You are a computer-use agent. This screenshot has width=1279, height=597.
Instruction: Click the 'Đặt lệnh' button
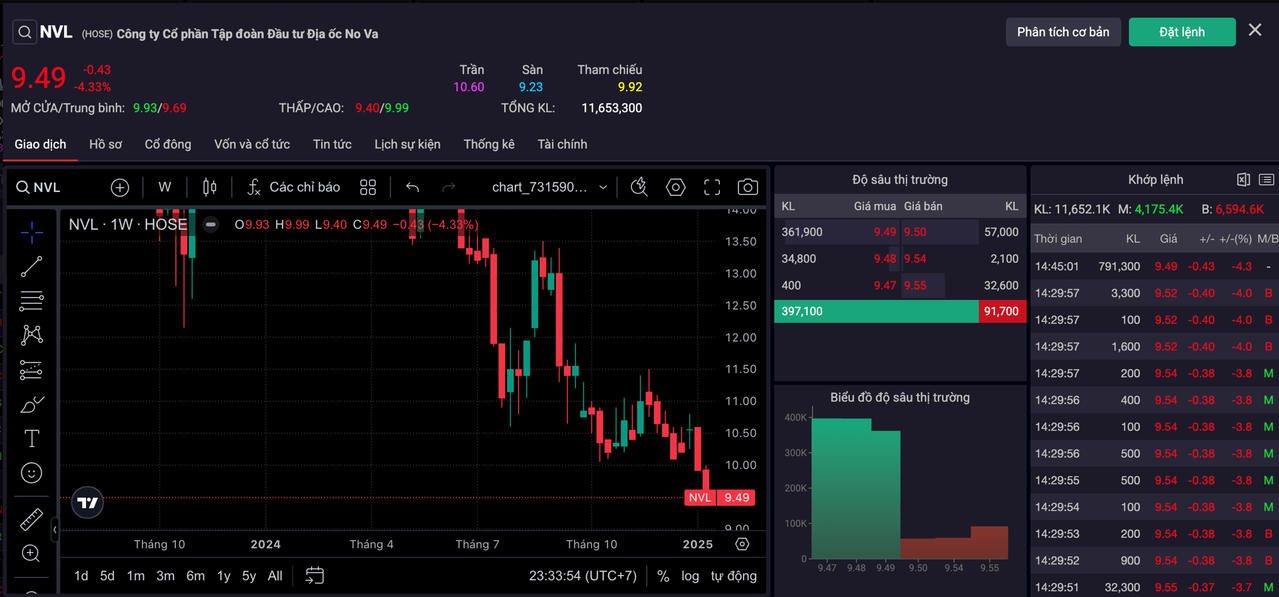click(1181, 32)
